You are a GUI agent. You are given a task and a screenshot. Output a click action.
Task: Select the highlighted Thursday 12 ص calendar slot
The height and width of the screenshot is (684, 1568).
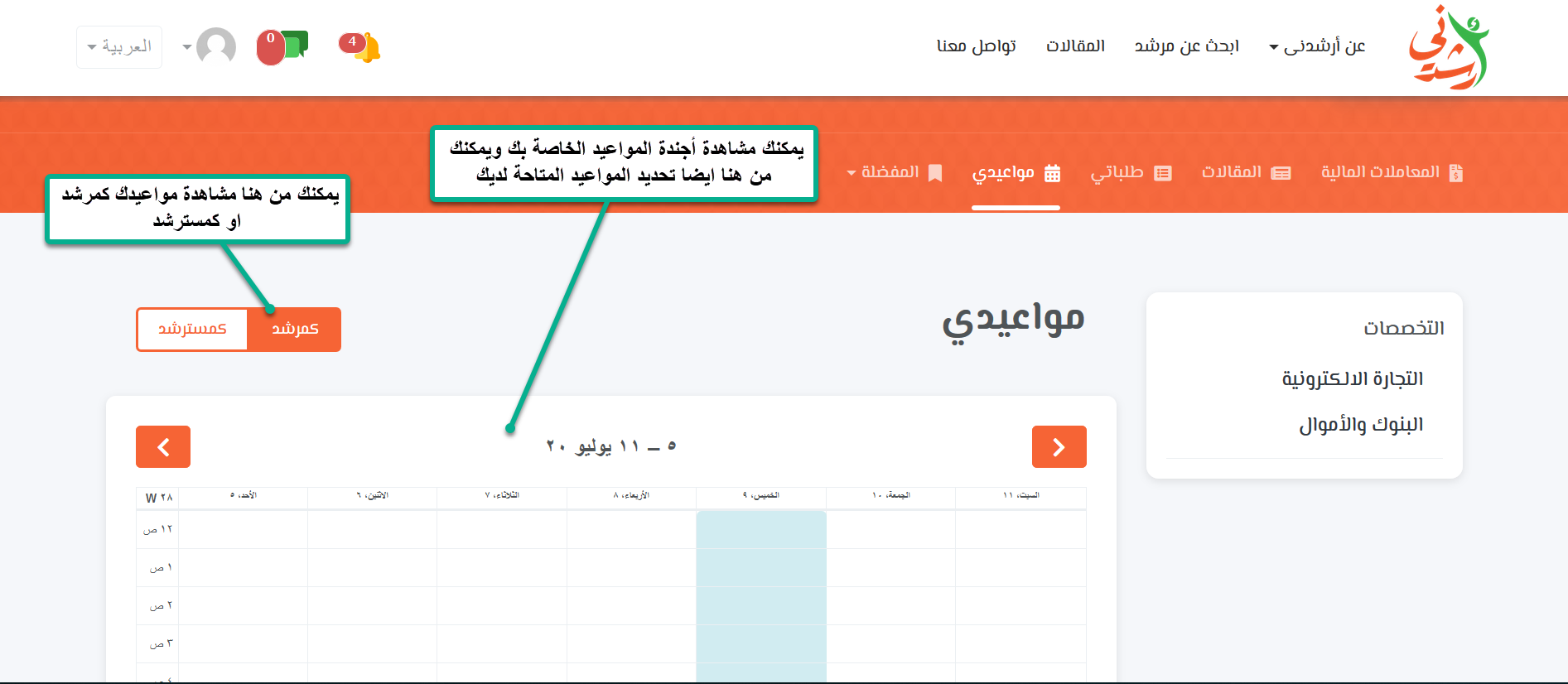760,530
